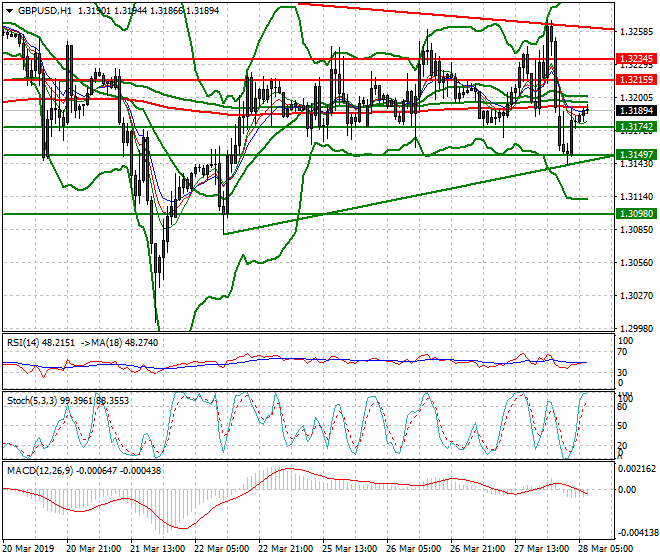Click the 1.30270 price axis value
The height and width of the screenshot is (560, 660).
[x=636, y=296]
